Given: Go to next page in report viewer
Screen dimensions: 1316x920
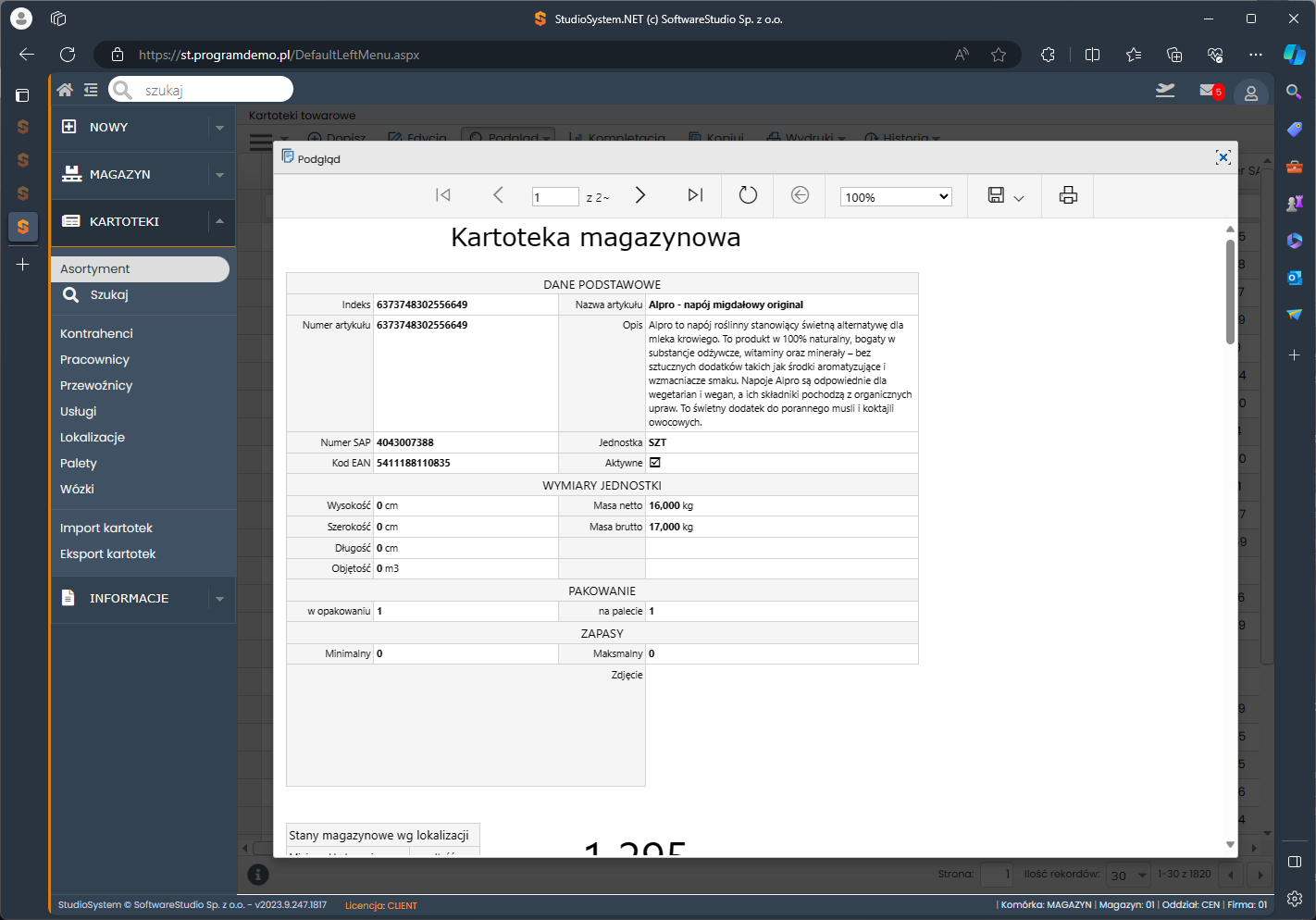Looking at the screenshot, I should pyautogui.click(x=640, y=195).
